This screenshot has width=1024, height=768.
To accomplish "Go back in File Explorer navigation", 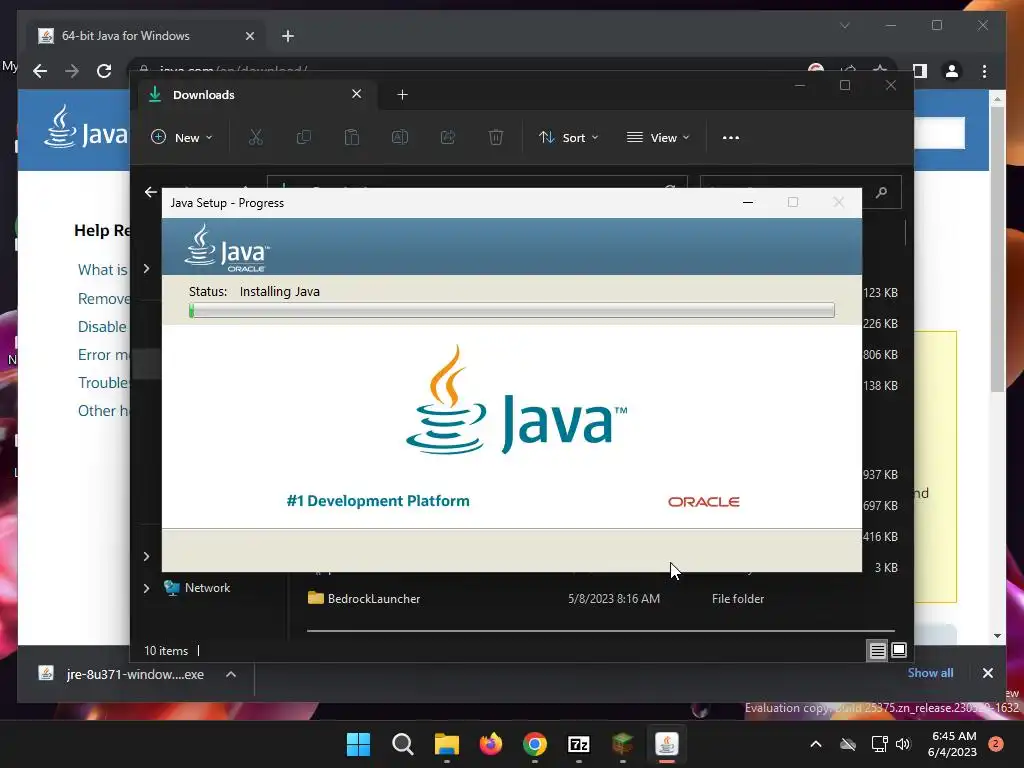I will click(151, 192).
